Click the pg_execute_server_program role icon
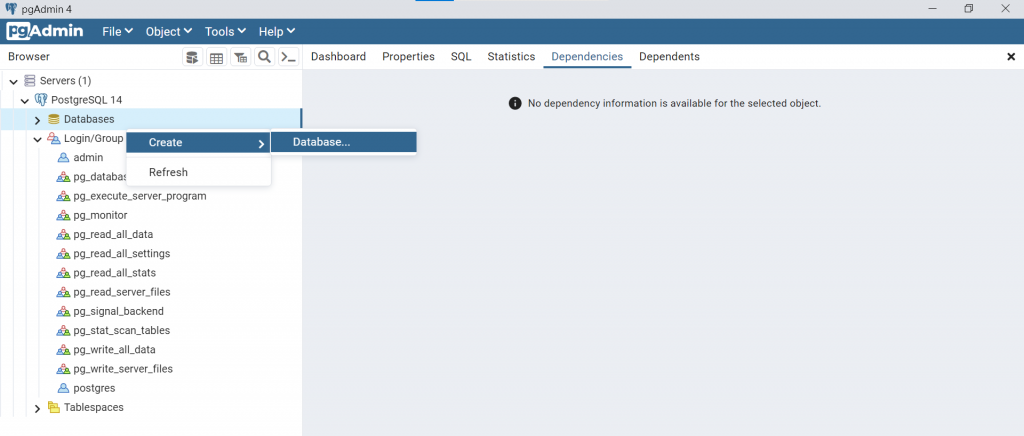 coord(63,196)
